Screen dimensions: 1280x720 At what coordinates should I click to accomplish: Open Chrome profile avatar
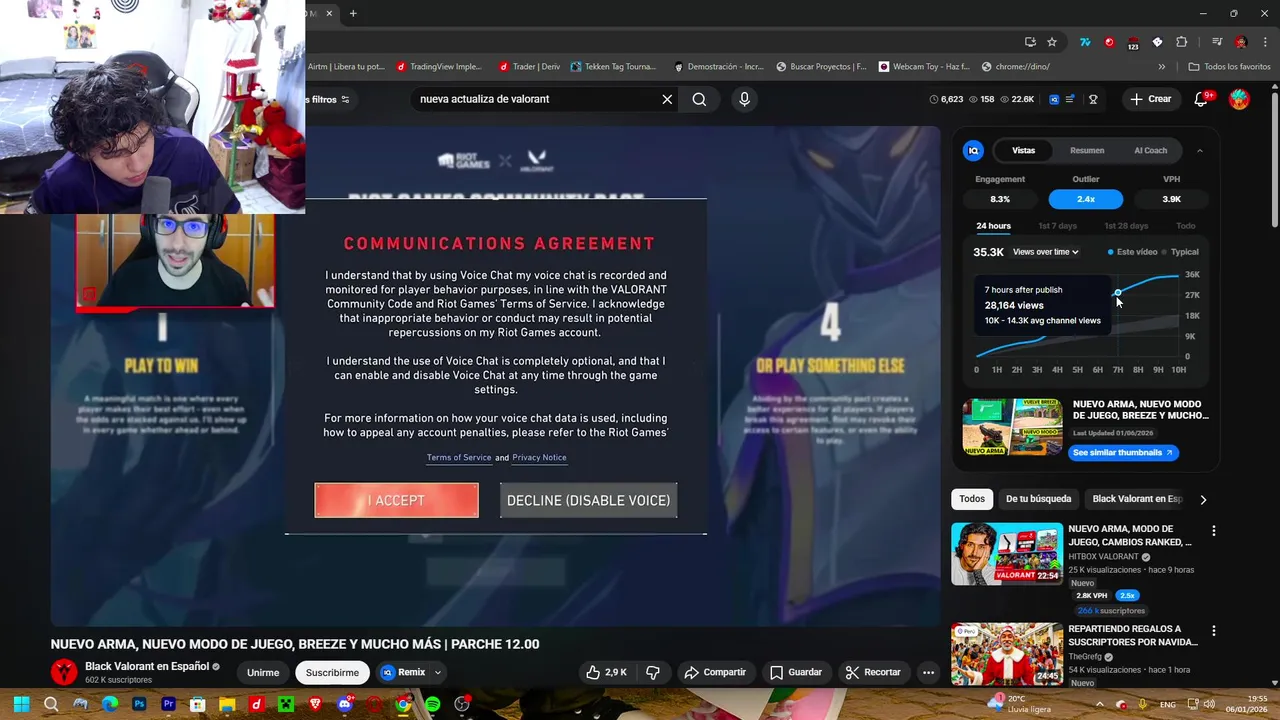click(1241, 42)
